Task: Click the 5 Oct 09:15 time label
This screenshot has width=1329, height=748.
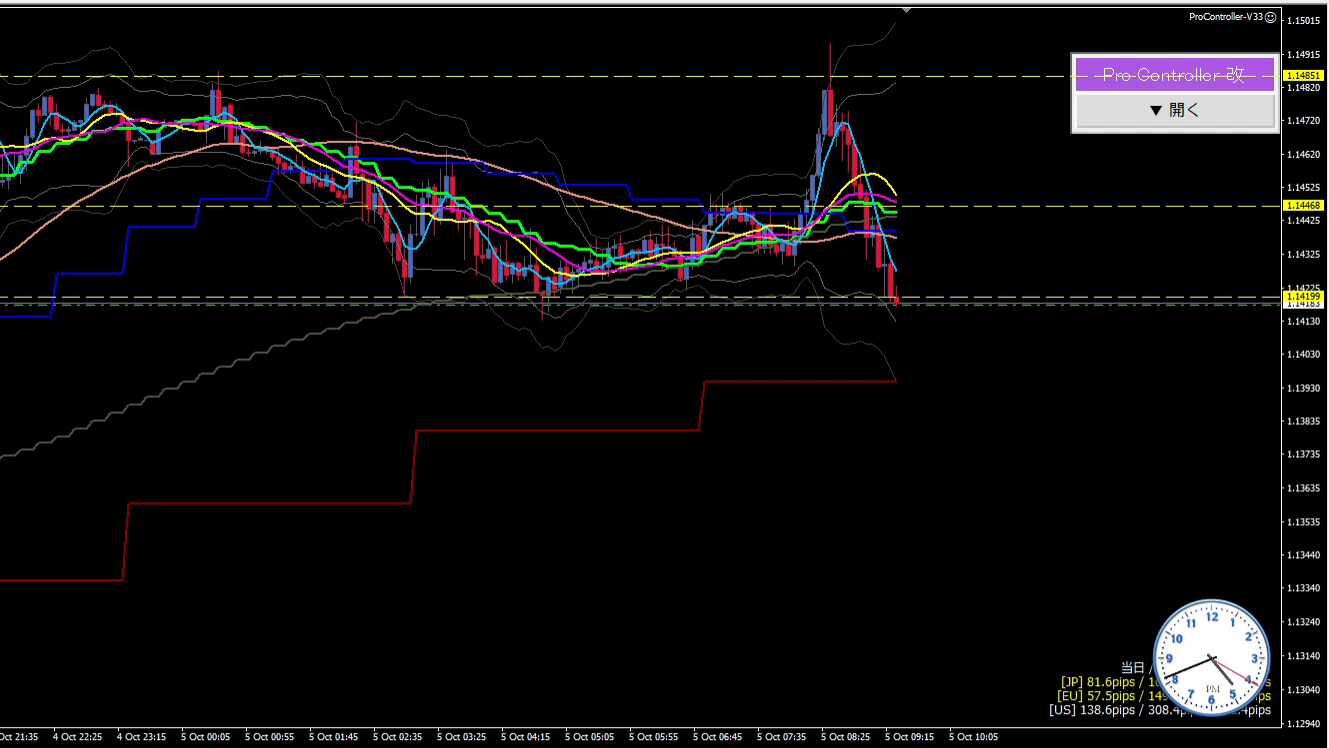Action: point(909,737)
